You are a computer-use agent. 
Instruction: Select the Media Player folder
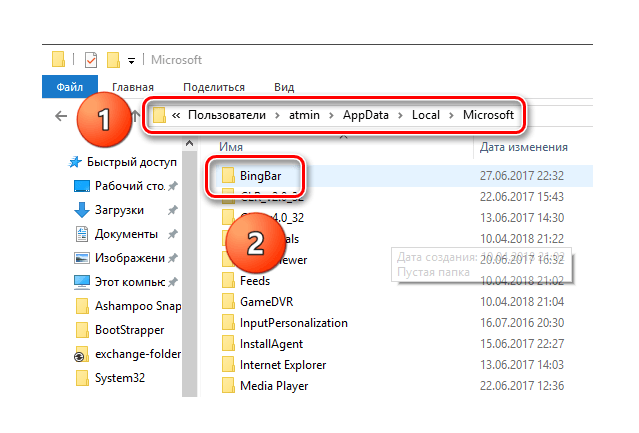coord(274,386)
